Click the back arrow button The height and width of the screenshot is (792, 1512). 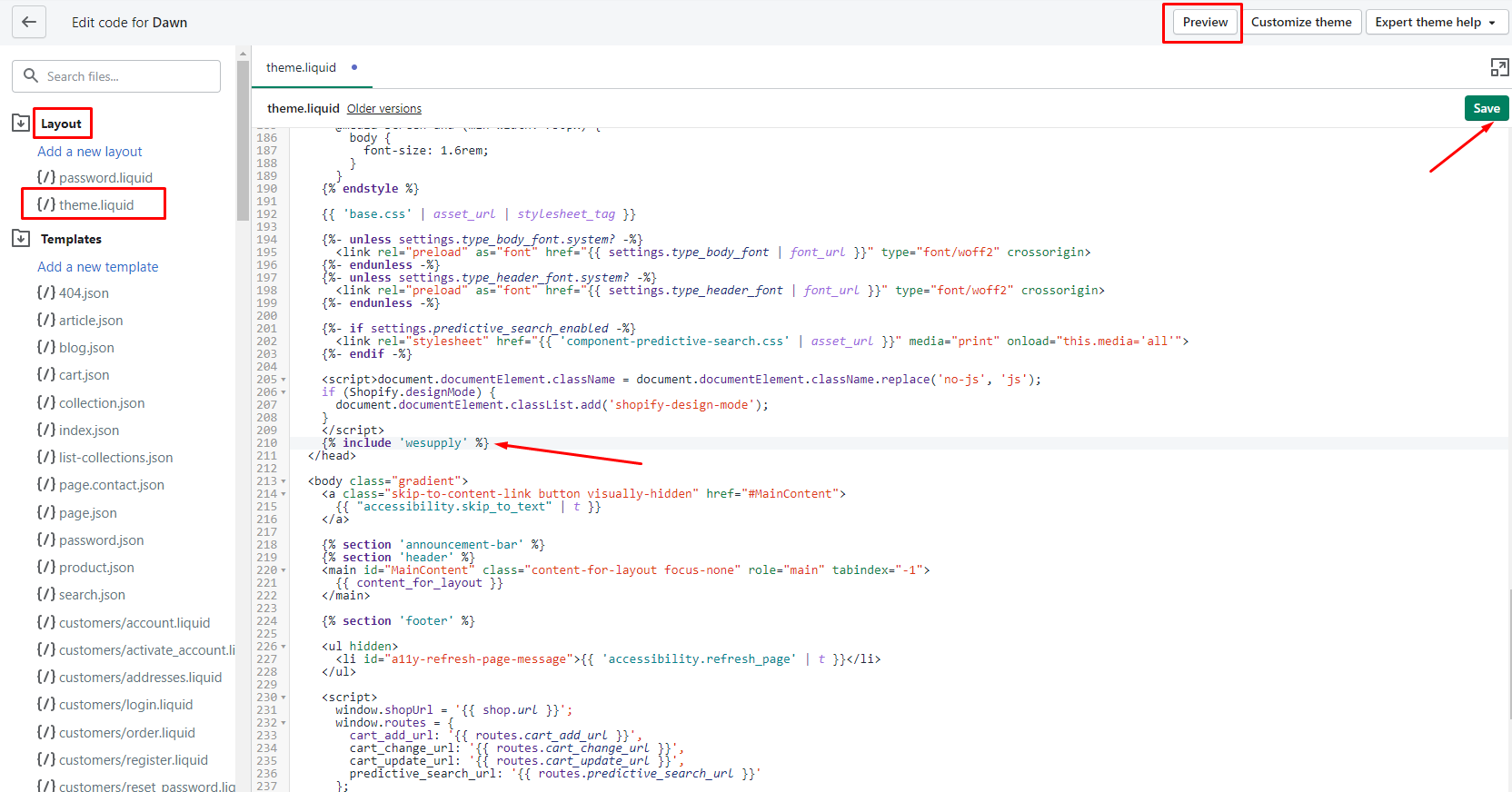pos(29,22)
